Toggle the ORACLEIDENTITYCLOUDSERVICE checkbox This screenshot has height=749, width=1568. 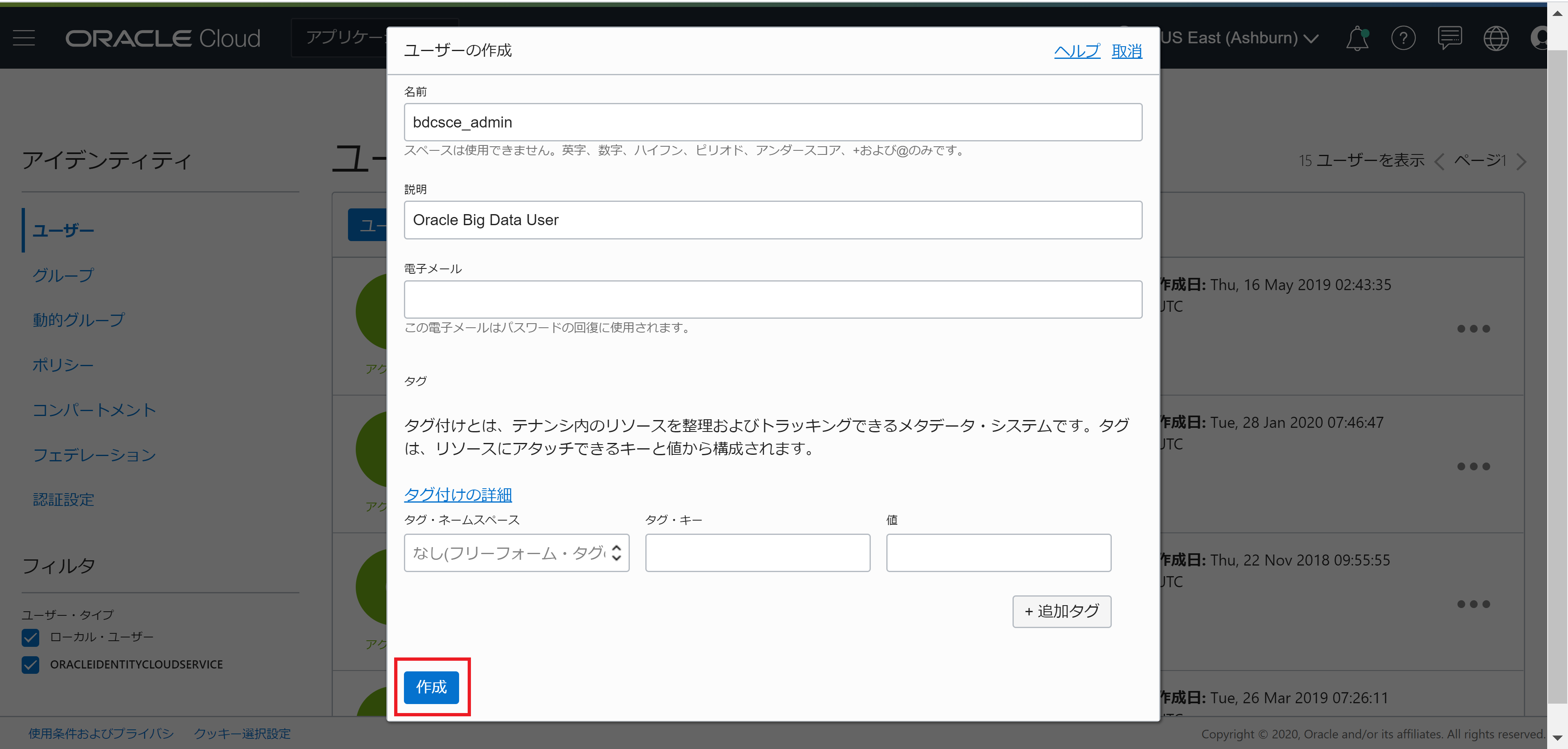(31, 664)
